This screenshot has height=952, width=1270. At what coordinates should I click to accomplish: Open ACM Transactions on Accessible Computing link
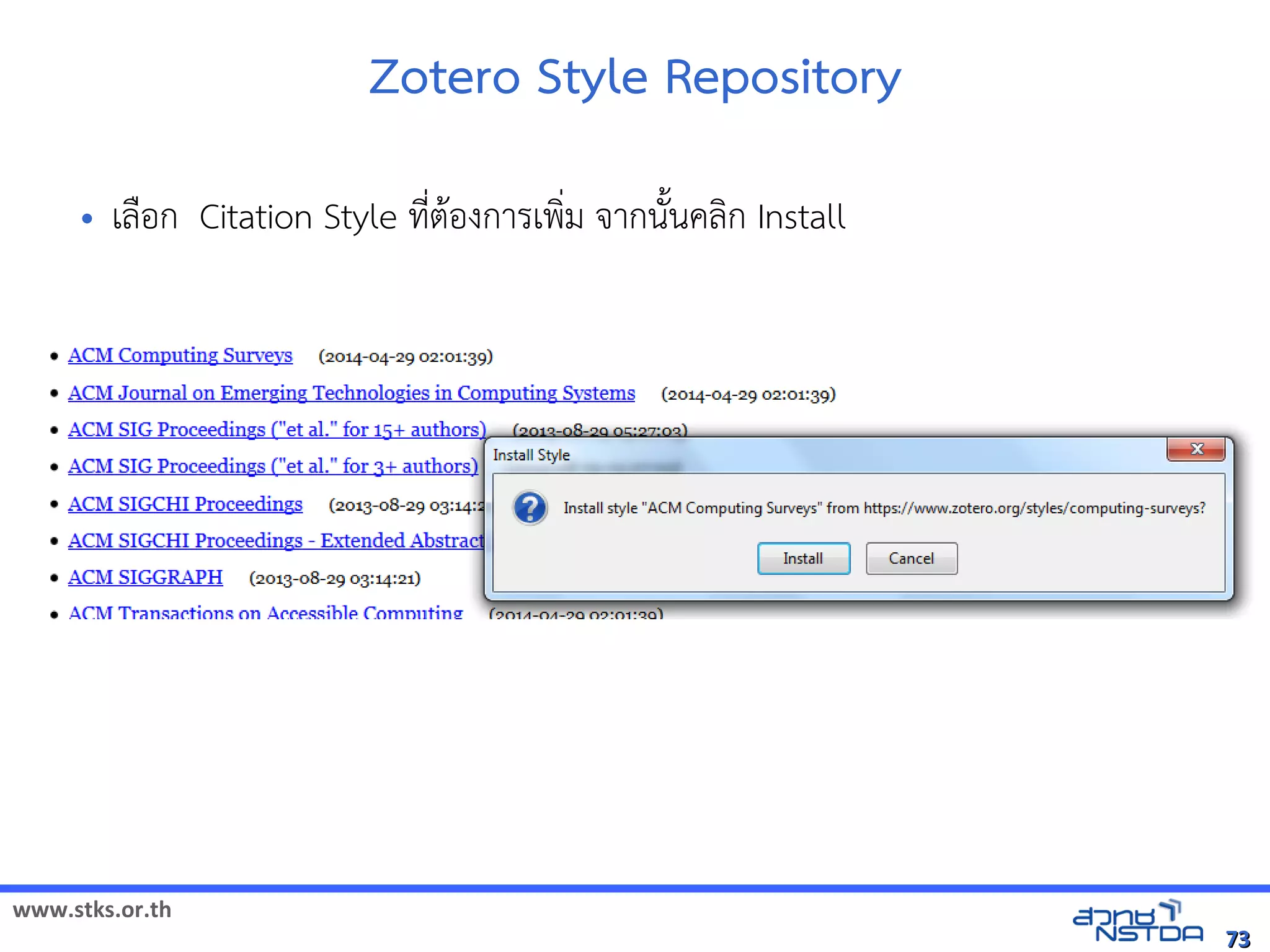click(x=265, y=612)
